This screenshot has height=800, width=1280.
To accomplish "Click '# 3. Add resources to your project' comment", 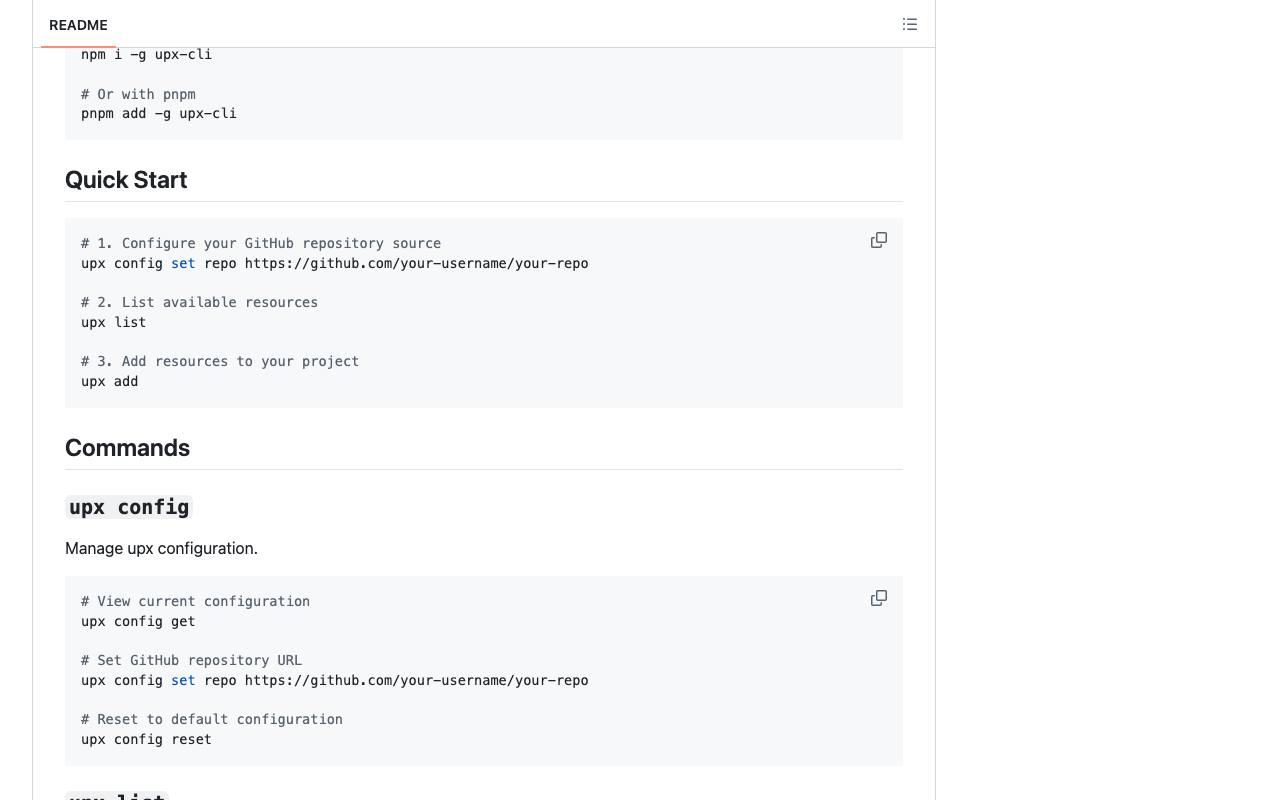I will [220, 361].
